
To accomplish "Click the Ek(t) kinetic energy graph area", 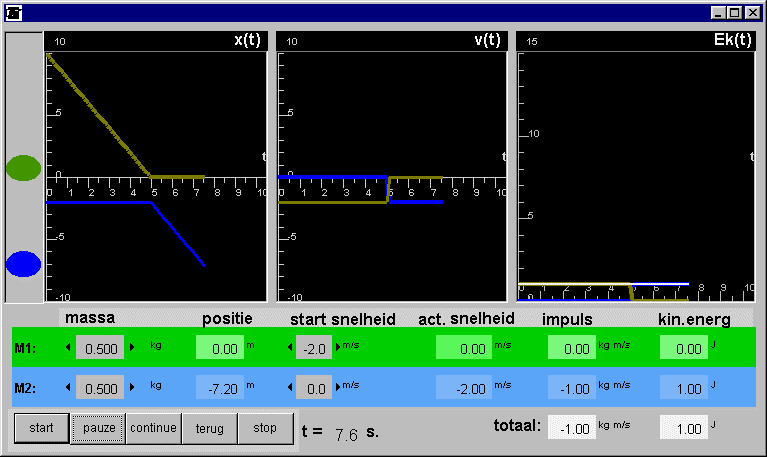I will pyautogui.click(x=636, y=176).
